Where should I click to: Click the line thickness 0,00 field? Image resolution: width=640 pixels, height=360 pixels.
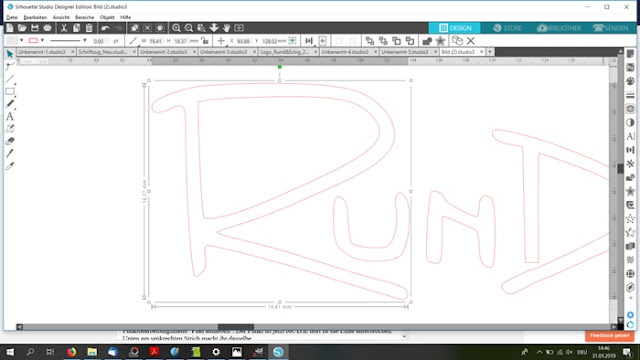tap(101, 41)
